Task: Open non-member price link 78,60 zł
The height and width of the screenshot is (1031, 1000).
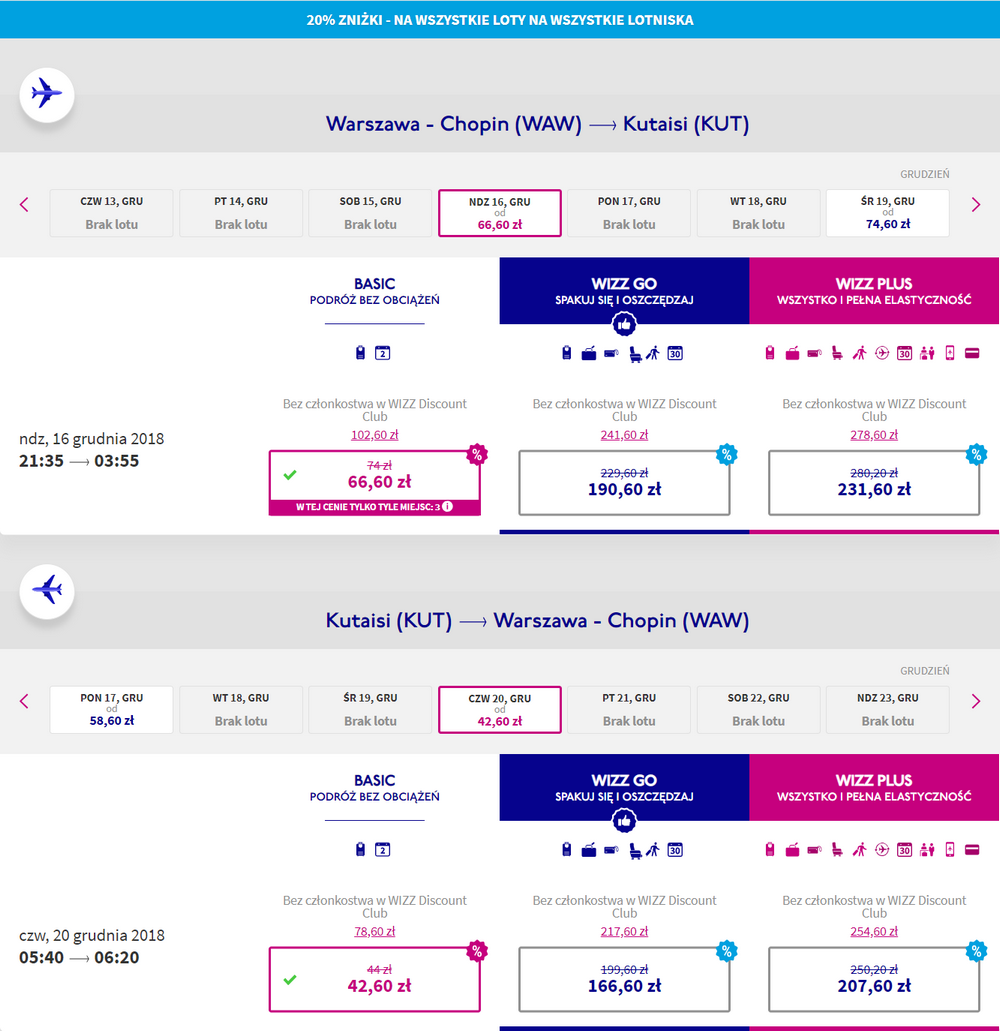Action: tap(375, 931)
